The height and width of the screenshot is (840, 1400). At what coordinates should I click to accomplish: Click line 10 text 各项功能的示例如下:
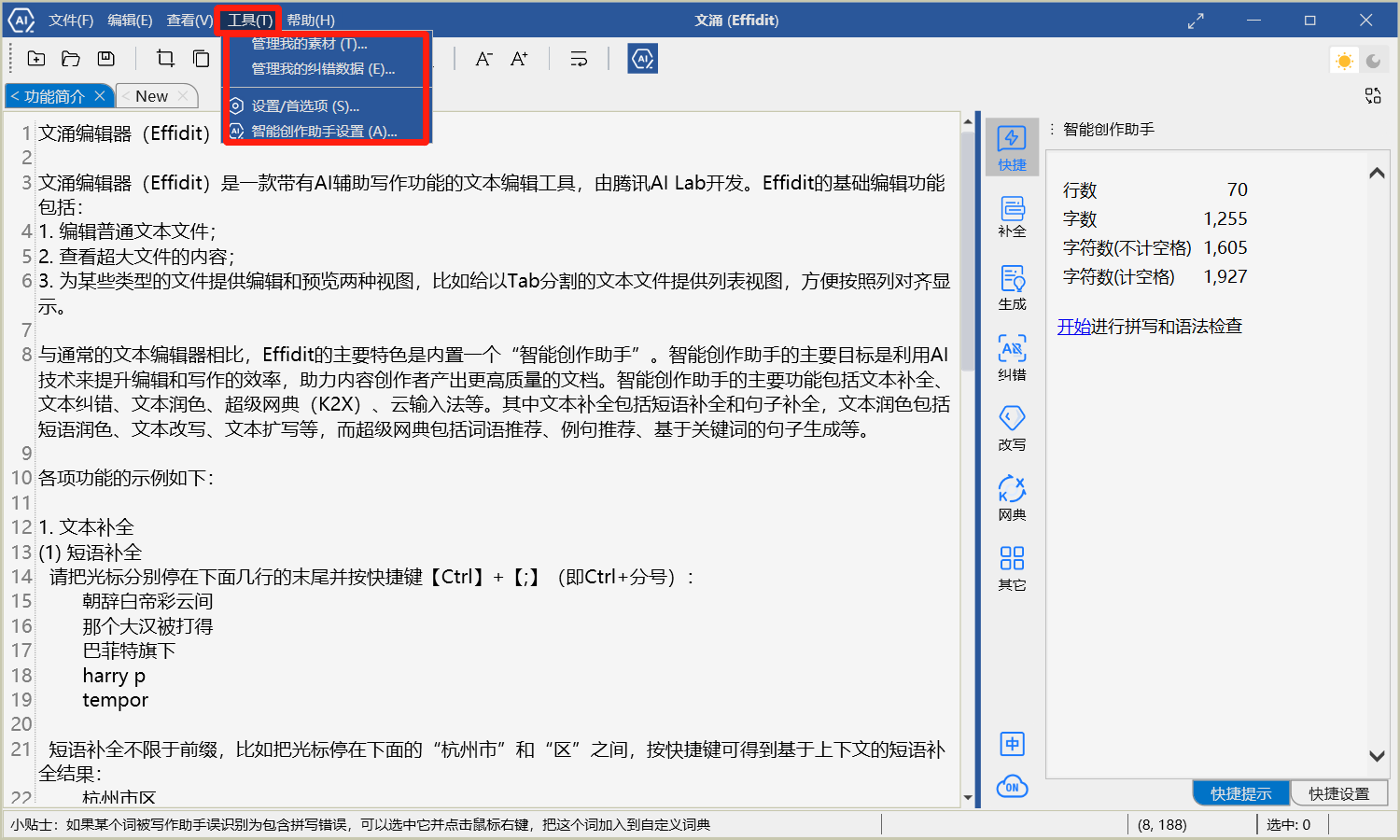pyautogui.click(x=126, y=478)
